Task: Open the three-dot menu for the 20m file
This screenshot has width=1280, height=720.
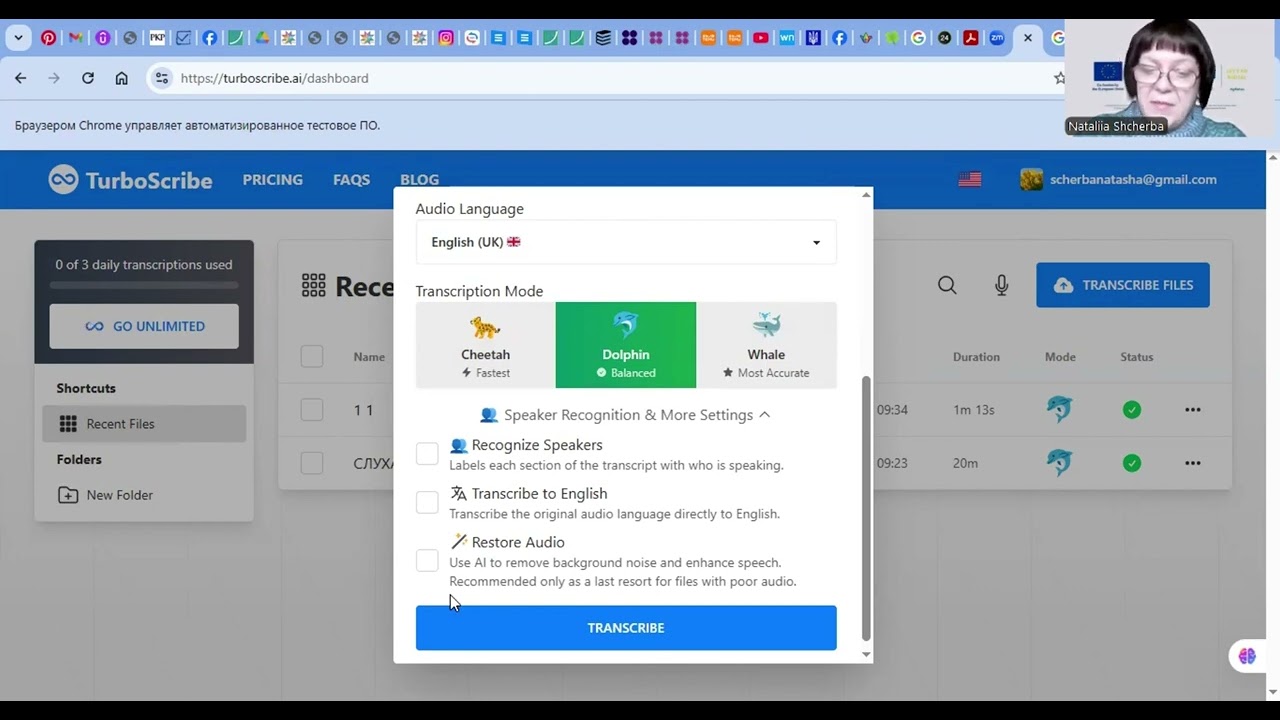Action: click(x=1193, y=463)
